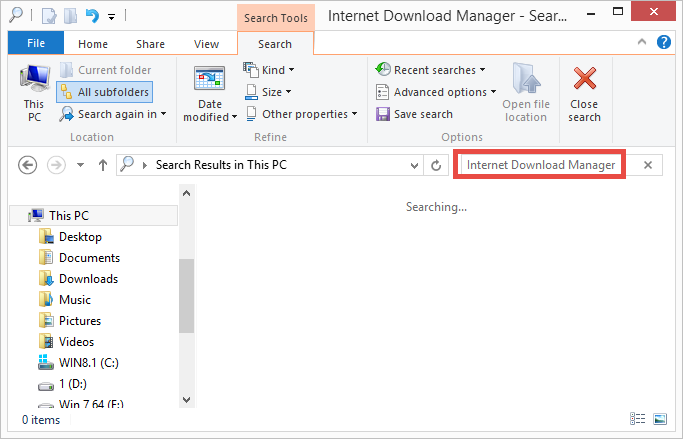Click the Undo quick access icon
The image size is (683, 439).
92,16
